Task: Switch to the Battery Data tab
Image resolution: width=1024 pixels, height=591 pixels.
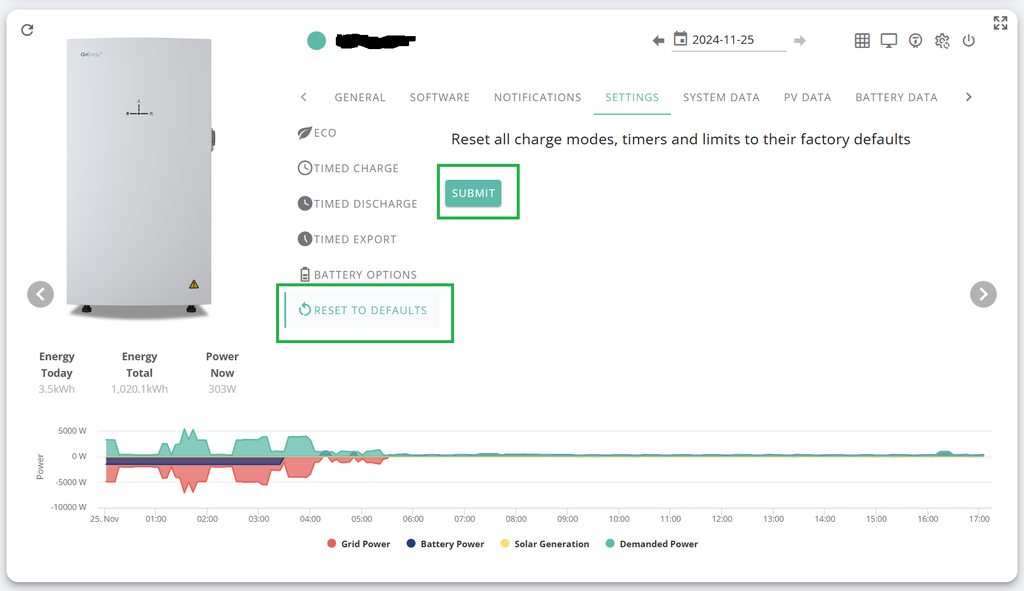Action: pyautogui.click(x=896, y=98)
